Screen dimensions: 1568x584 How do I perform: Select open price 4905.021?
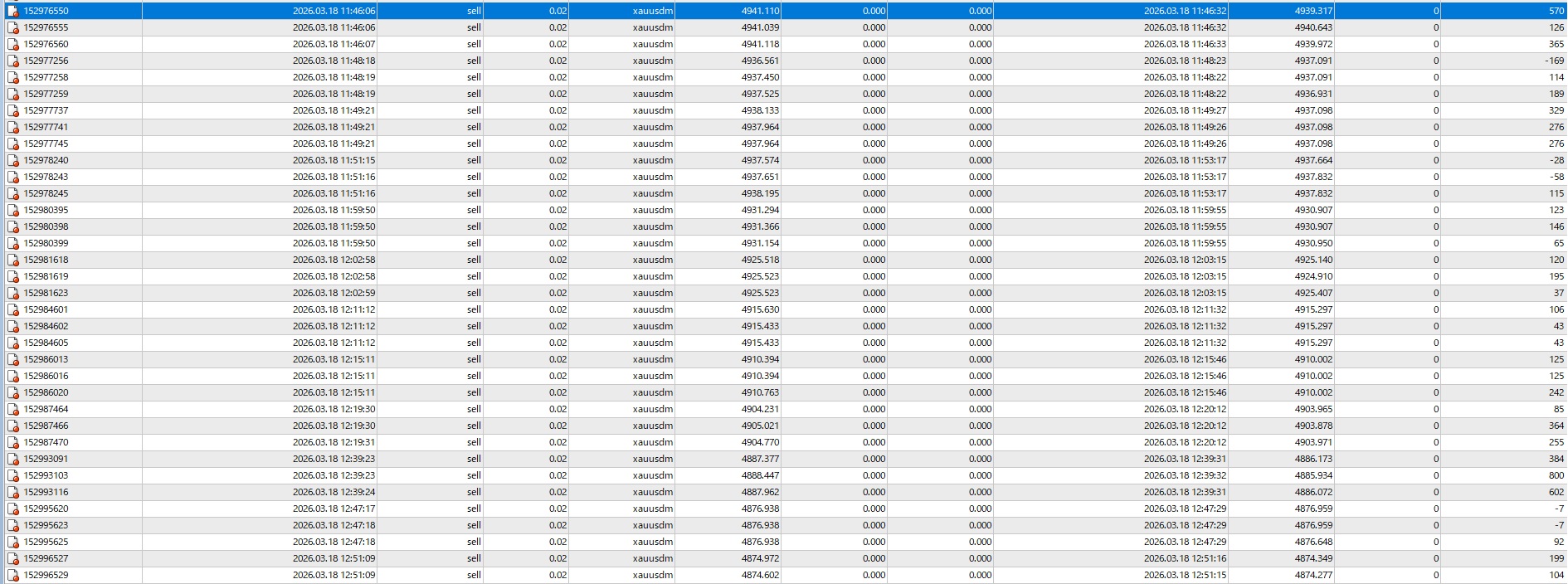pyautogui.click(x=760, y=426)
